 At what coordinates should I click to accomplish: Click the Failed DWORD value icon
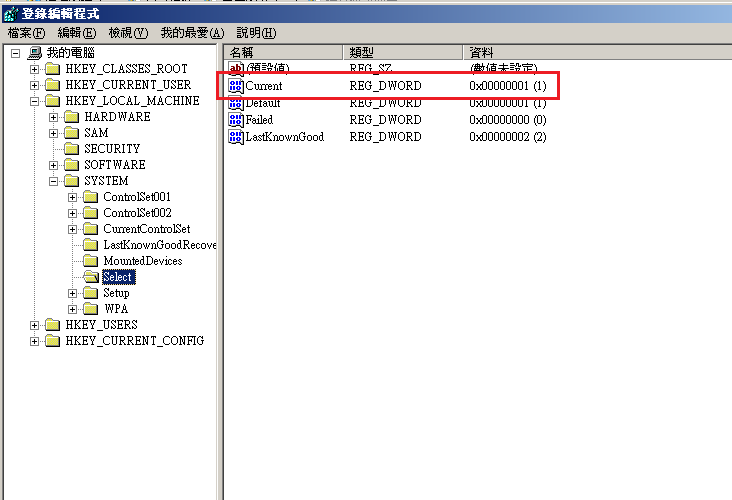(236, 120)
